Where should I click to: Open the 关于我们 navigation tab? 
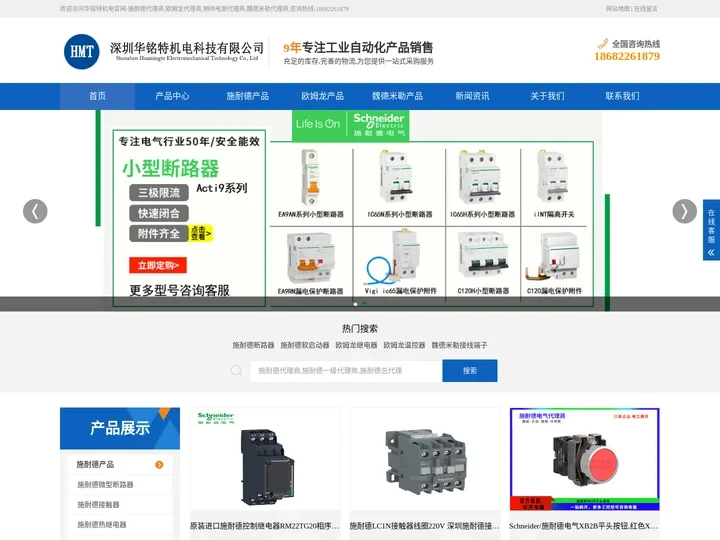click(x=547, y=96)
